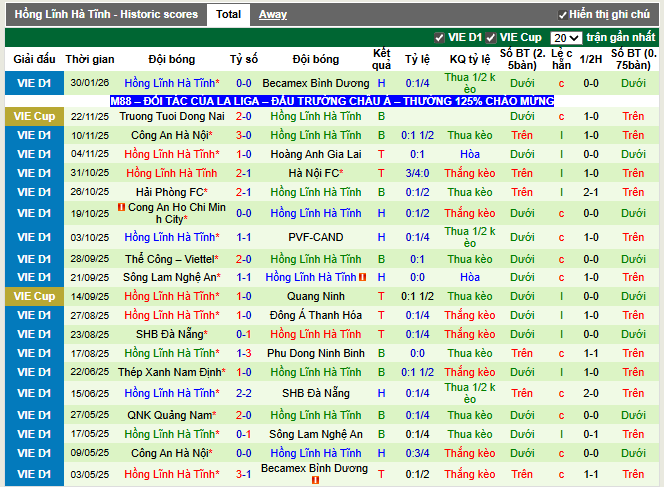664x487 pixels.
Task: Open Sông Lam Nghệ An team on 17/05/25
Action: point(315,434)
